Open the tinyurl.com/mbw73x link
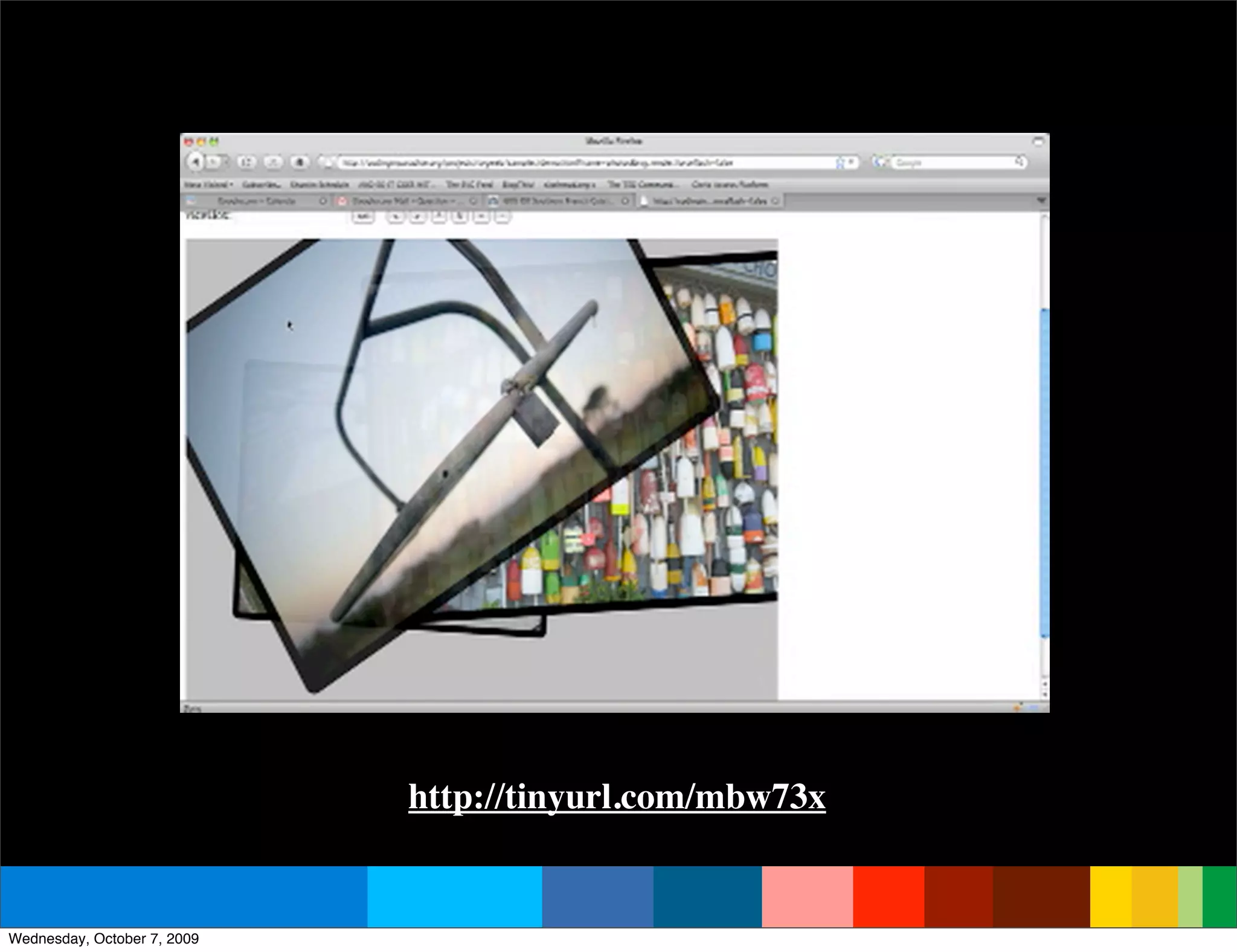This screenshot has width=1237, height=952. point(617,797)
